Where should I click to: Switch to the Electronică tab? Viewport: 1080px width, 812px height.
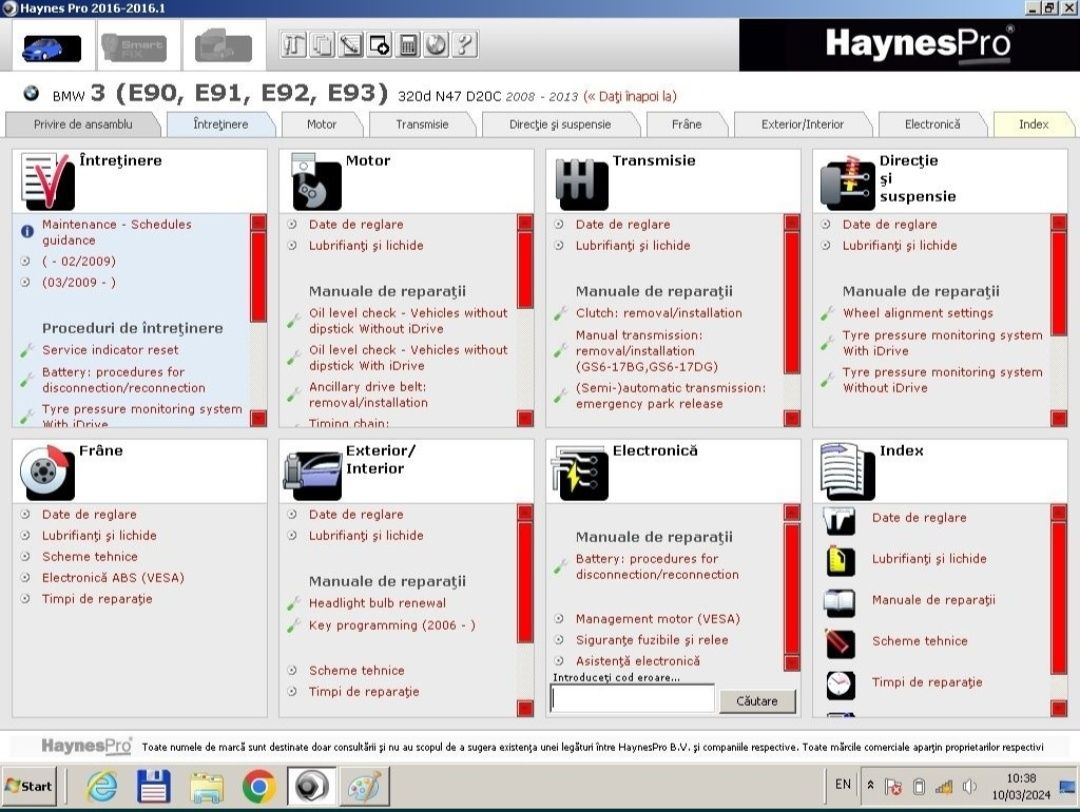933,125
